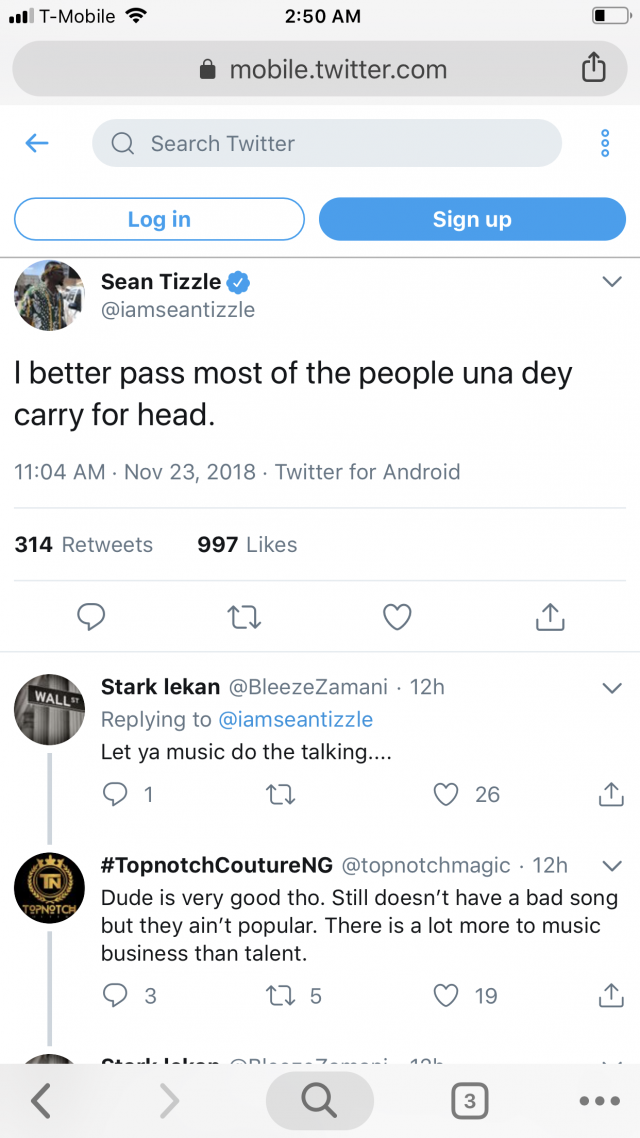Open the three-dot options menu by search
The height and width of the screenshot is (1138, 640).
pos(605,144)
